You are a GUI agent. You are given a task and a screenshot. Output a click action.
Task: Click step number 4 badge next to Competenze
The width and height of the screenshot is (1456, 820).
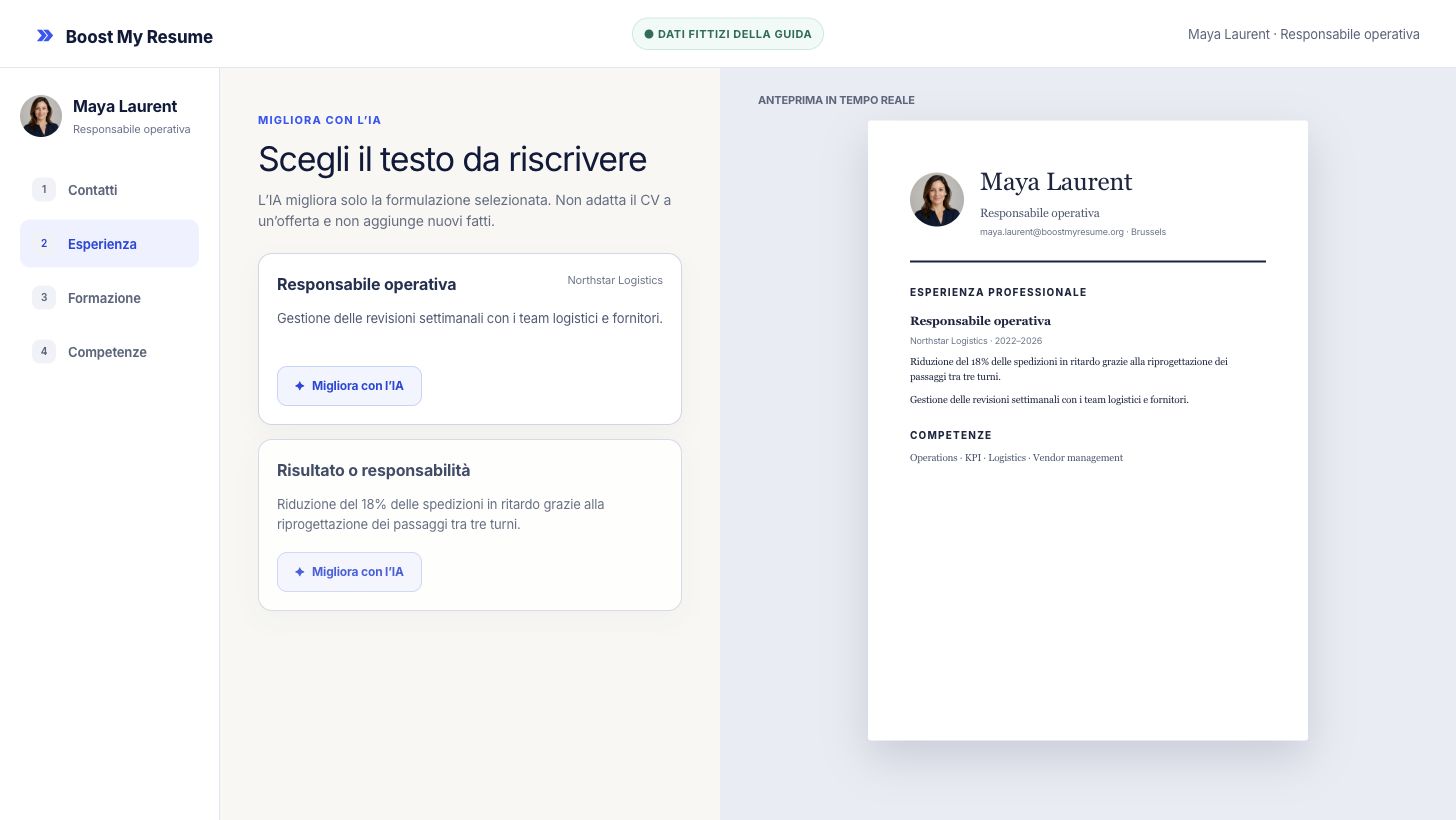click(x=44, y=351)
